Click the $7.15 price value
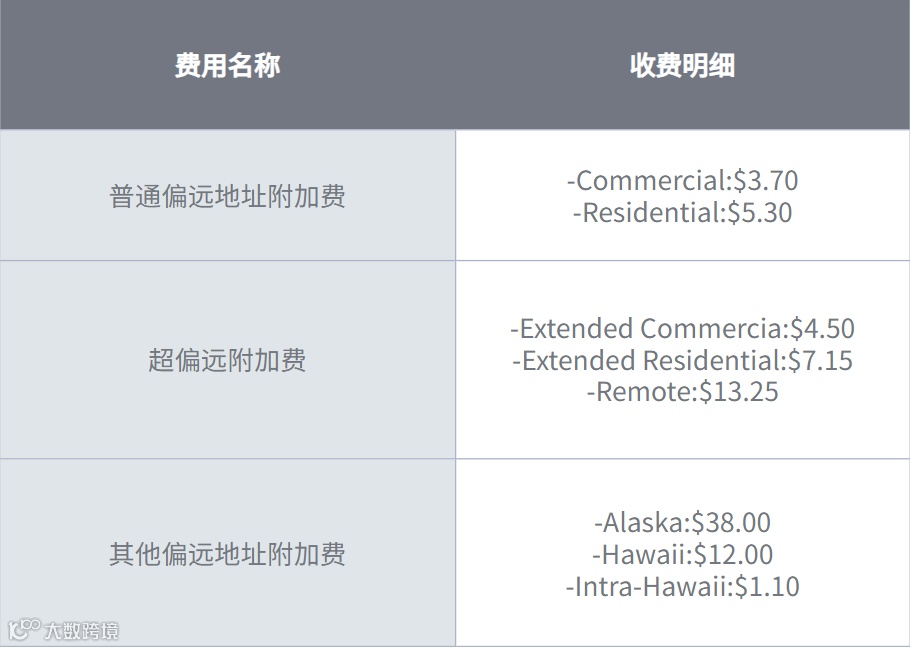910x648 pixels. (x=820, y=360)
